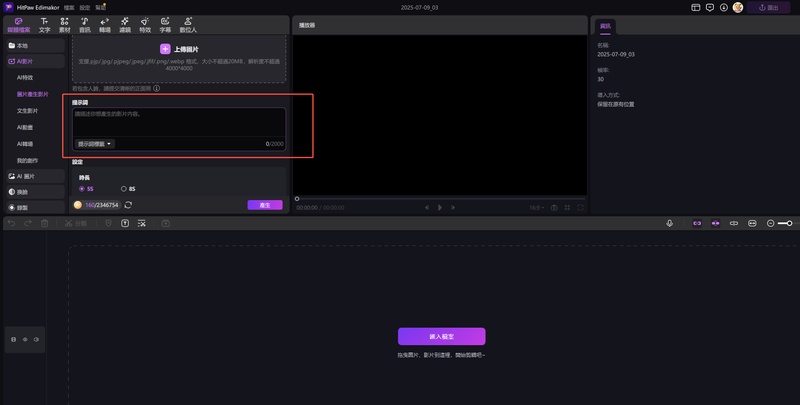The height and width of the screenshot is (405, 800).
Task: Click the refresh credits icon
Action: tap(128, 205)
